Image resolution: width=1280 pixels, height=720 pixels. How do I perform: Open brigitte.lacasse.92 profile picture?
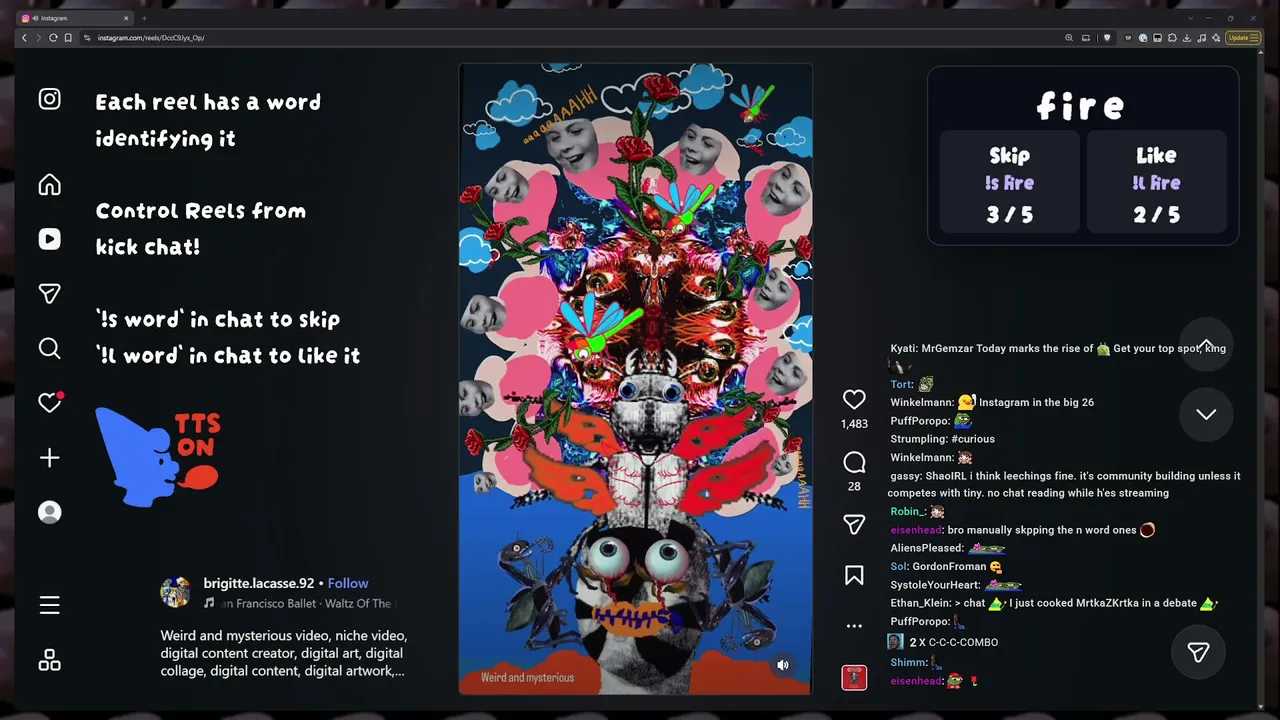tap(176, 592)
